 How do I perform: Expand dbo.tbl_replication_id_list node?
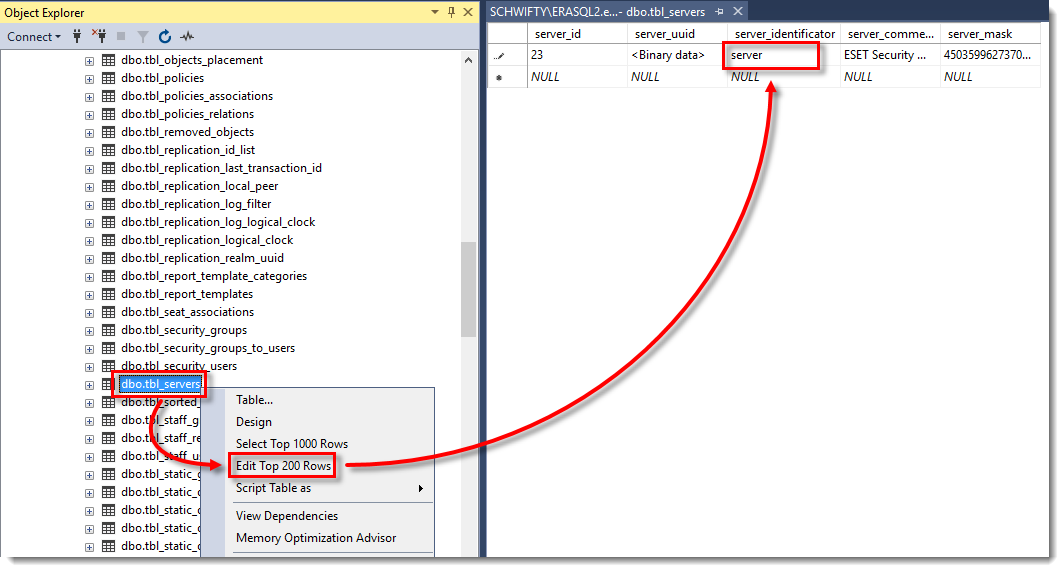click(90, 151)
